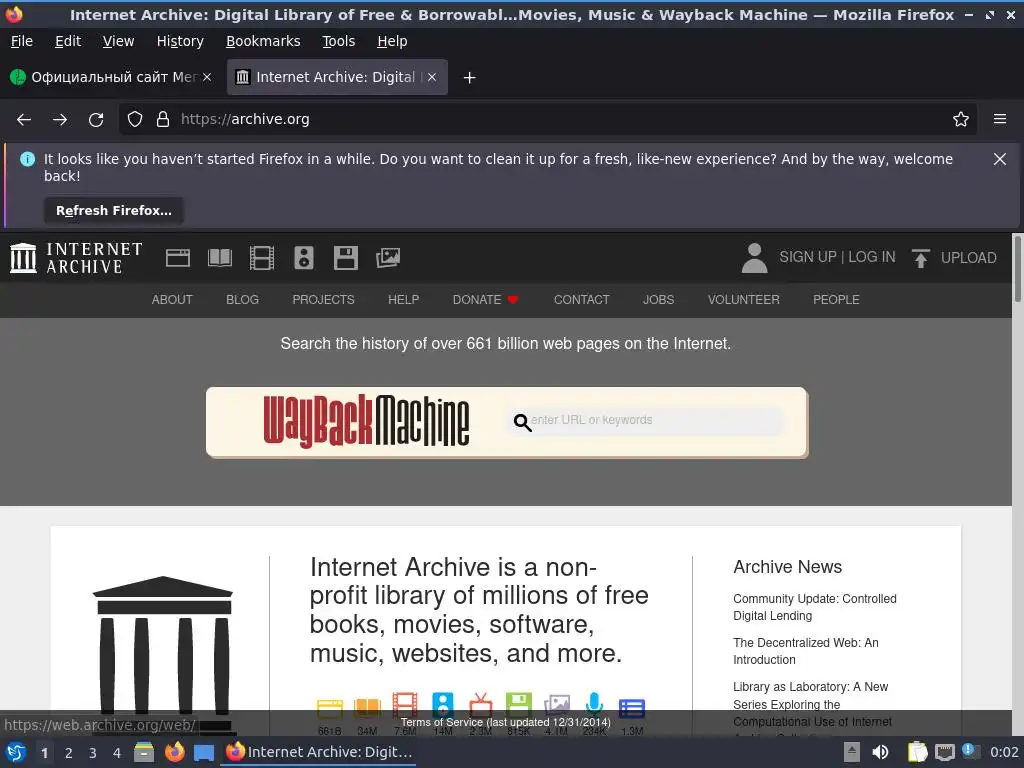
Task: Launch Firefox from the taskbar quick-launch icon
Action: (x=174, y=752)
